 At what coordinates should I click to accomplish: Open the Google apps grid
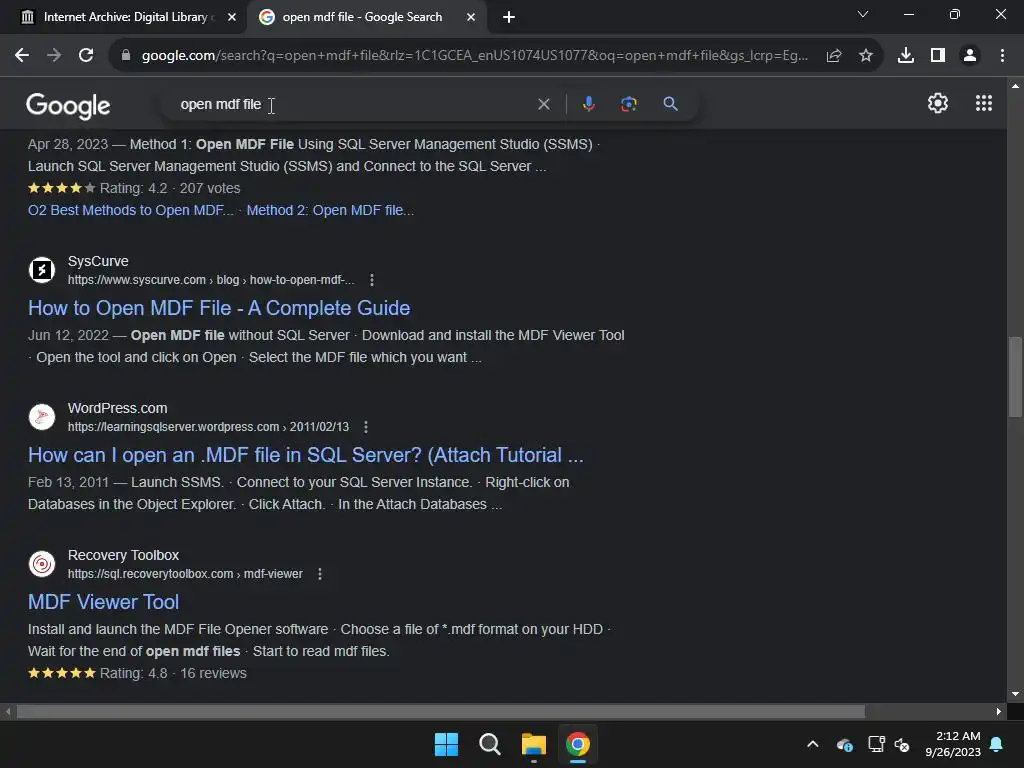point(984,103)
